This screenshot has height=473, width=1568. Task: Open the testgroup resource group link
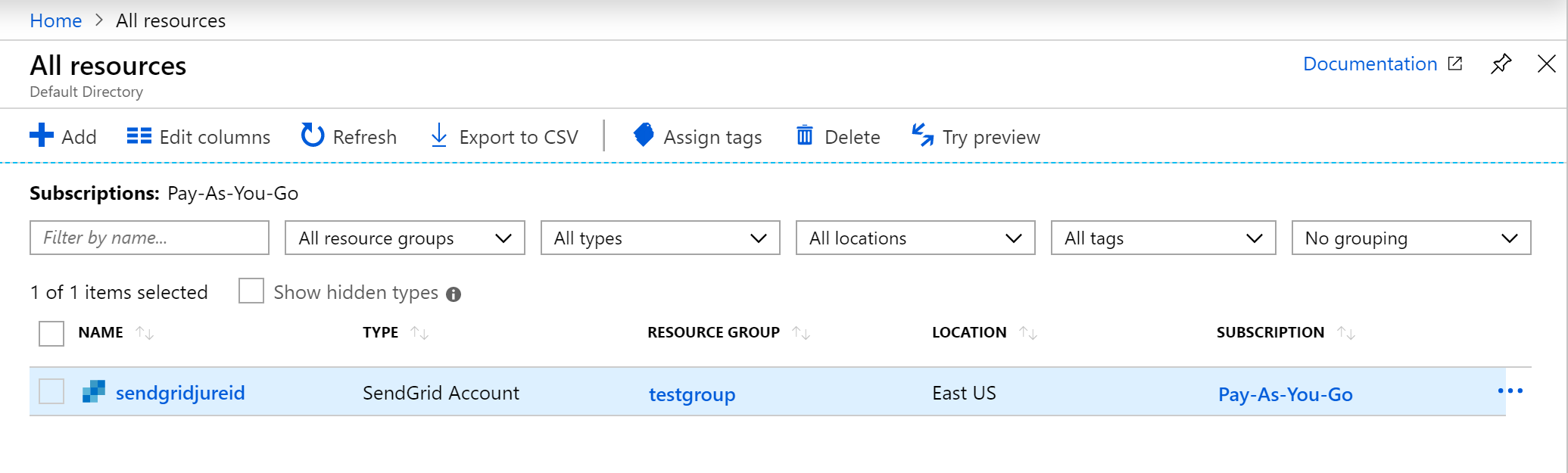692,394
